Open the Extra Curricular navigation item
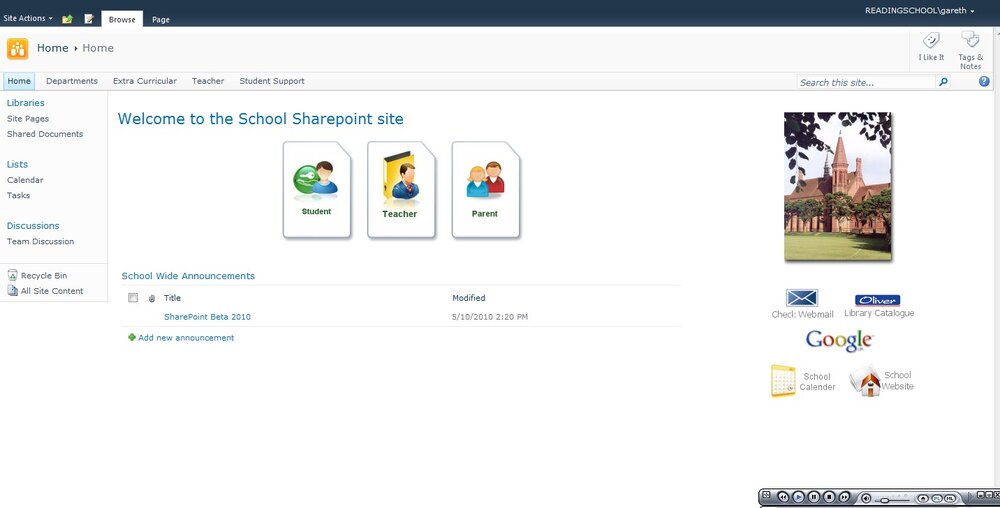 [x=145, y=81]
